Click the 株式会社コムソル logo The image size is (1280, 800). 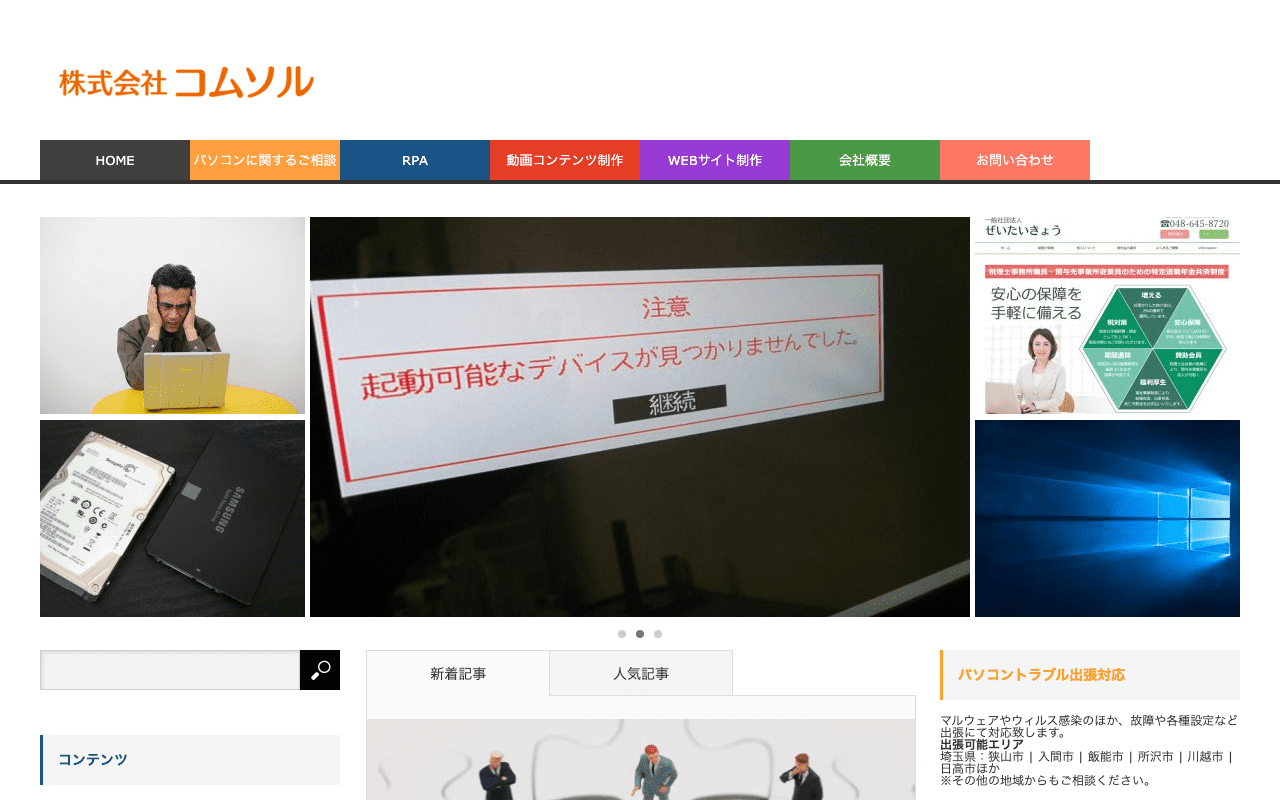pos(187,82)
